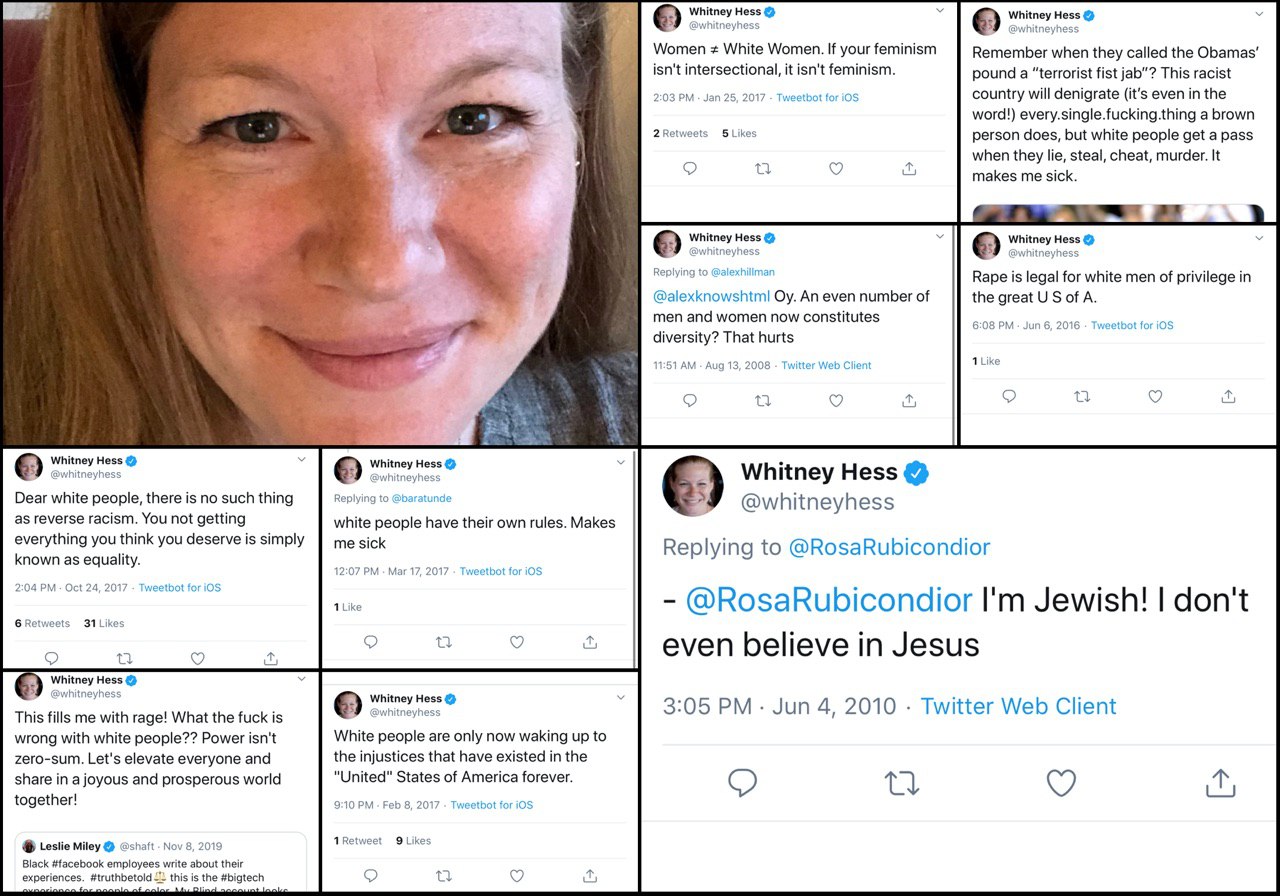Like the reverse racism tweet

coord(198,658)
